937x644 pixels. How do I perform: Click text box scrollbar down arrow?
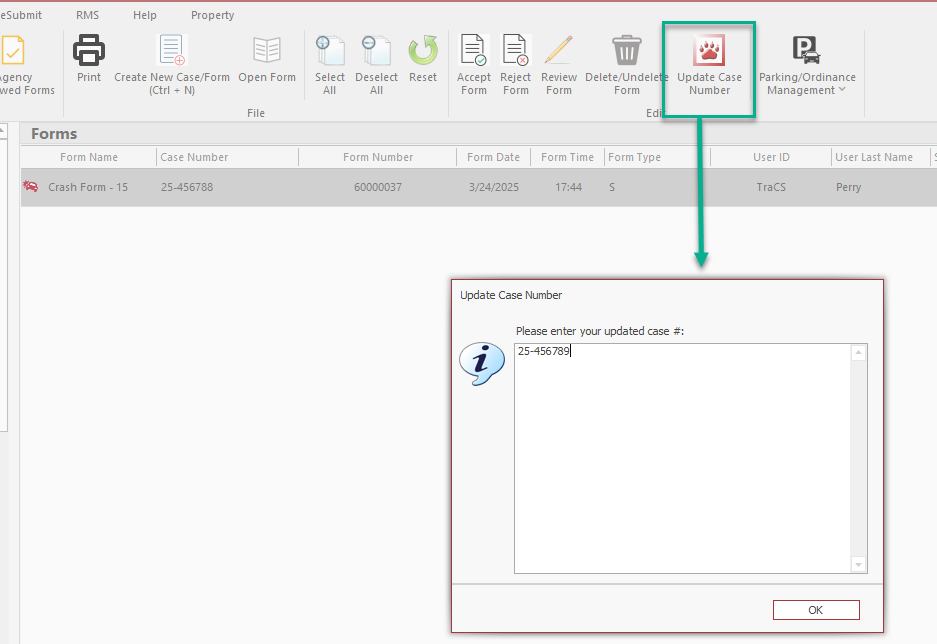click(x=858, y=565)
